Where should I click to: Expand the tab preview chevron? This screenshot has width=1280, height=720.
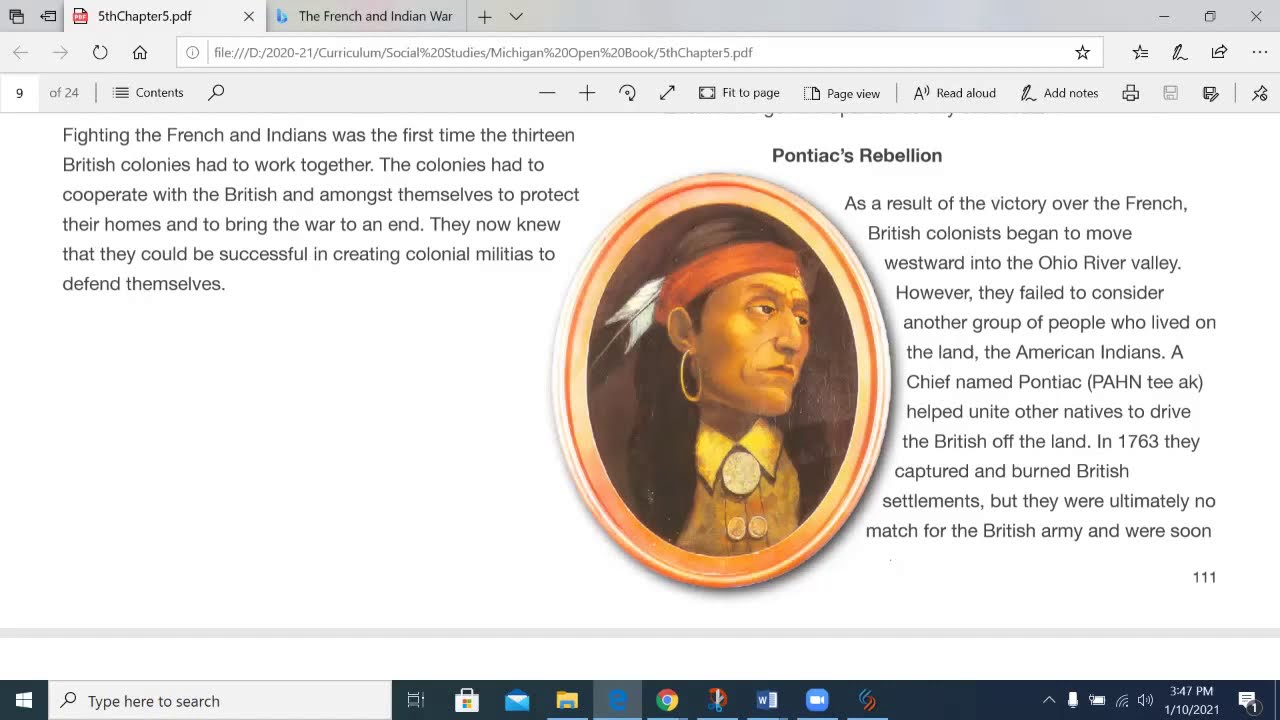pos(516,16)
